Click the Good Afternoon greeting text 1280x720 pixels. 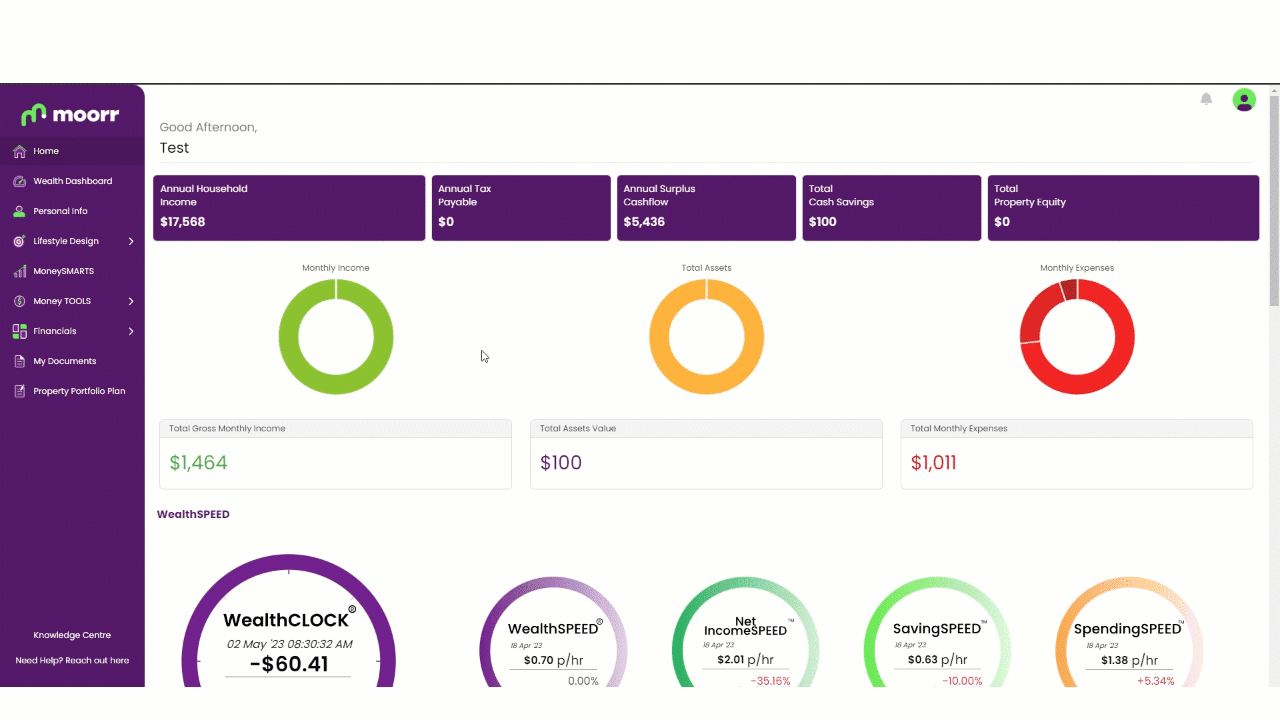click(208, 127)
